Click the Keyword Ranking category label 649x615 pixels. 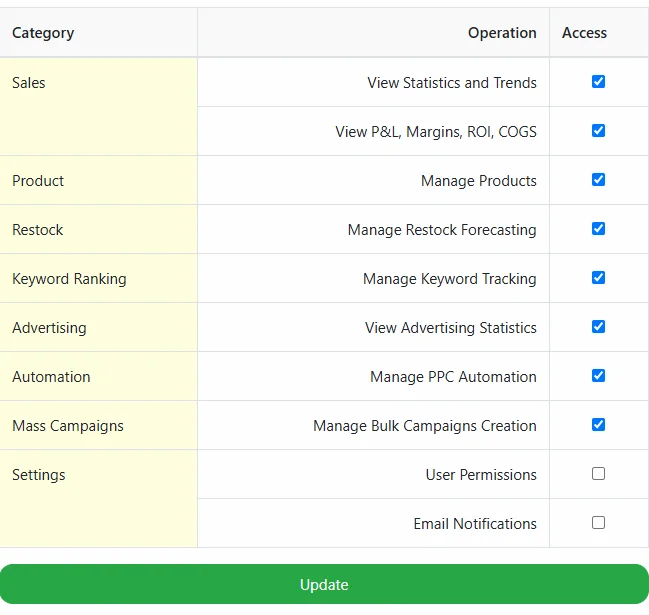69,279
